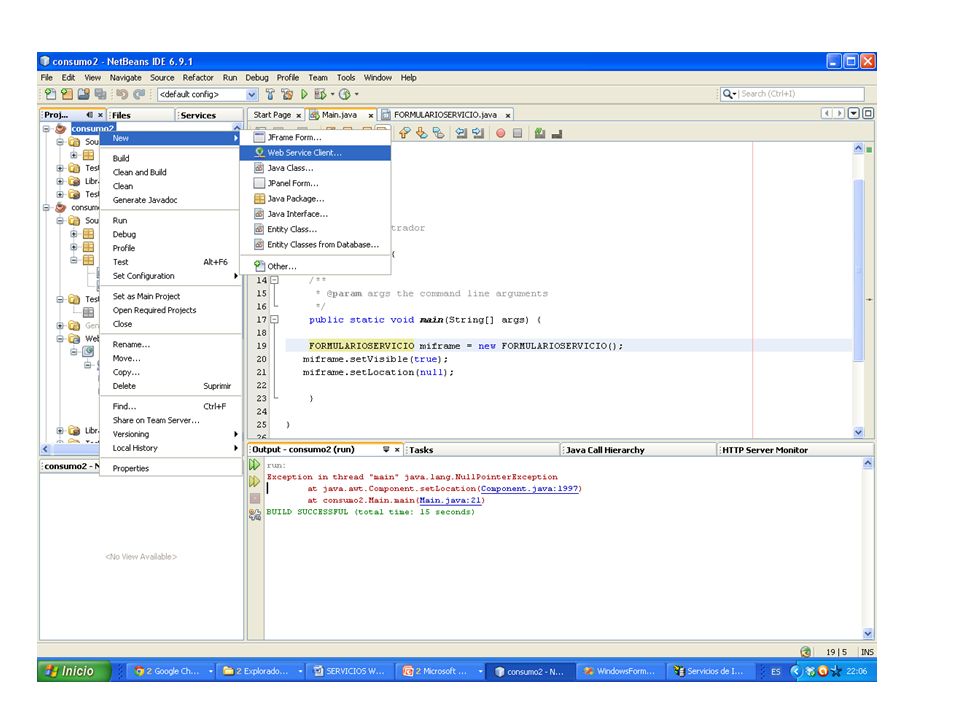Click the green Re-run icon in Output

point(254,465)
